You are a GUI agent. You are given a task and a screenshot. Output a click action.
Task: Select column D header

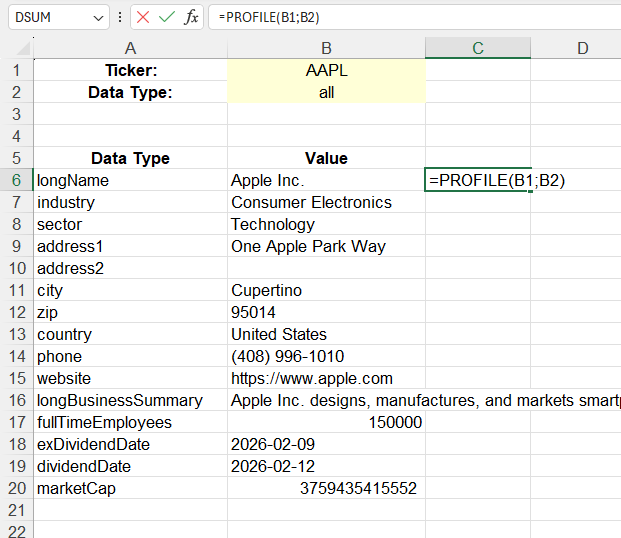click(580, 49)
